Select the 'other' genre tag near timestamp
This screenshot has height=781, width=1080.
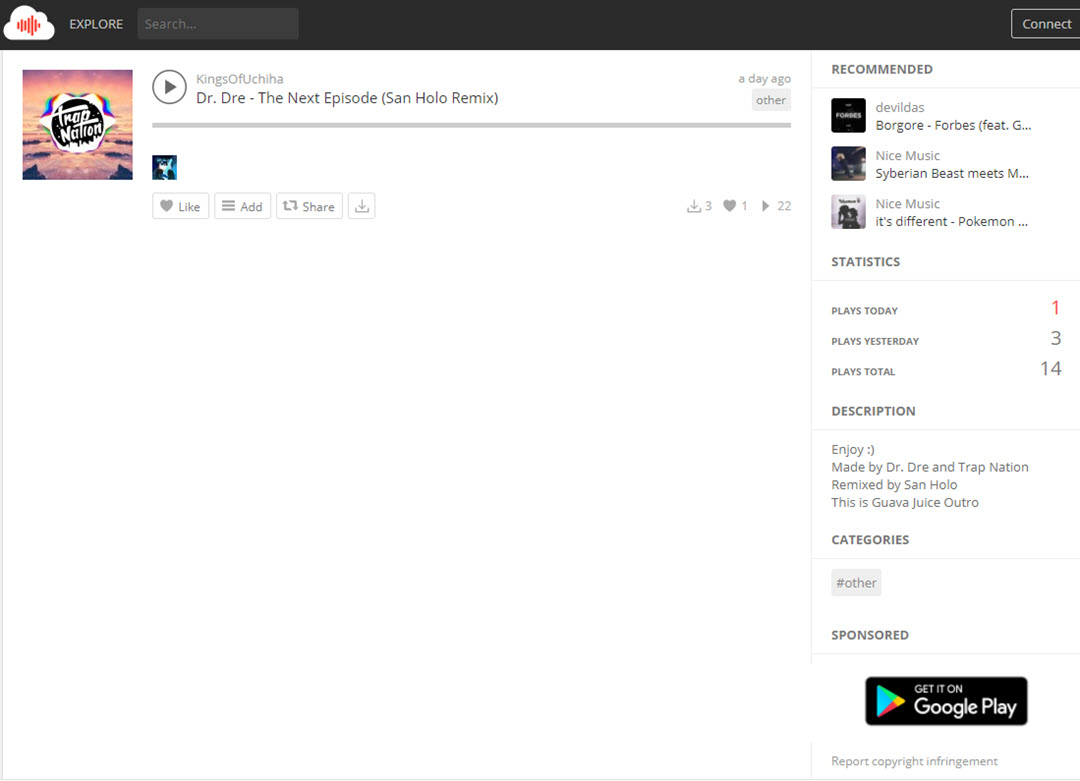tap(770, 100)
